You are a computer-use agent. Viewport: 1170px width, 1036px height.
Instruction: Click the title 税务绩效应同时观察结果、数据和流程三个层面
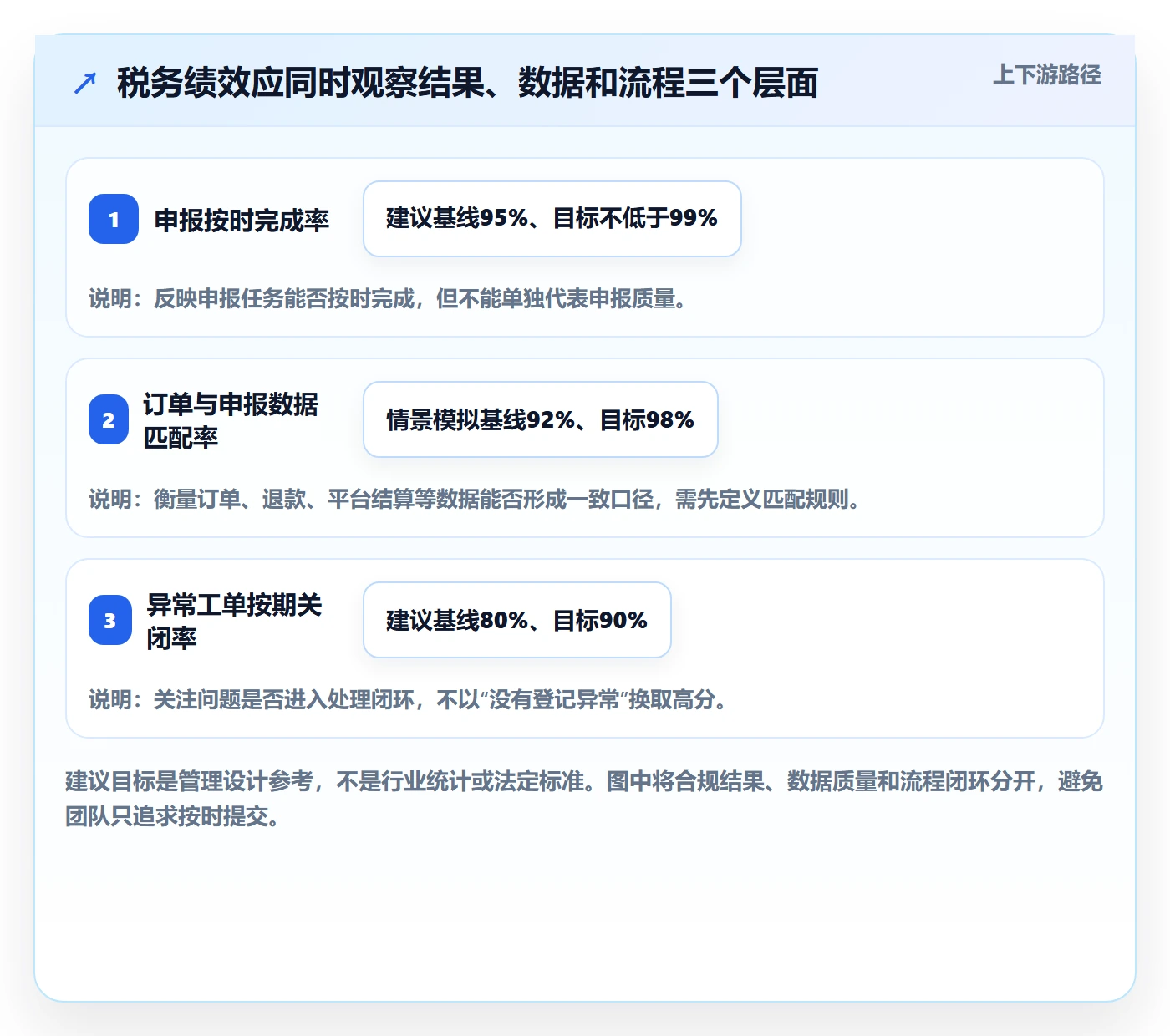pyautogui.click(x=467, y=83)
